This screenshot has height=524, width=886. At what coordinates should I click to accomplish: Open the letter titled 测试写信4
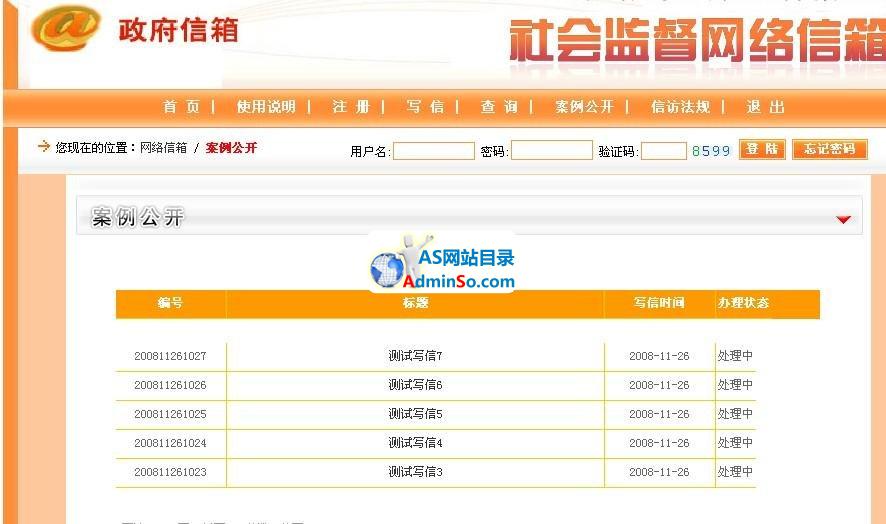(x=415, y=443)
